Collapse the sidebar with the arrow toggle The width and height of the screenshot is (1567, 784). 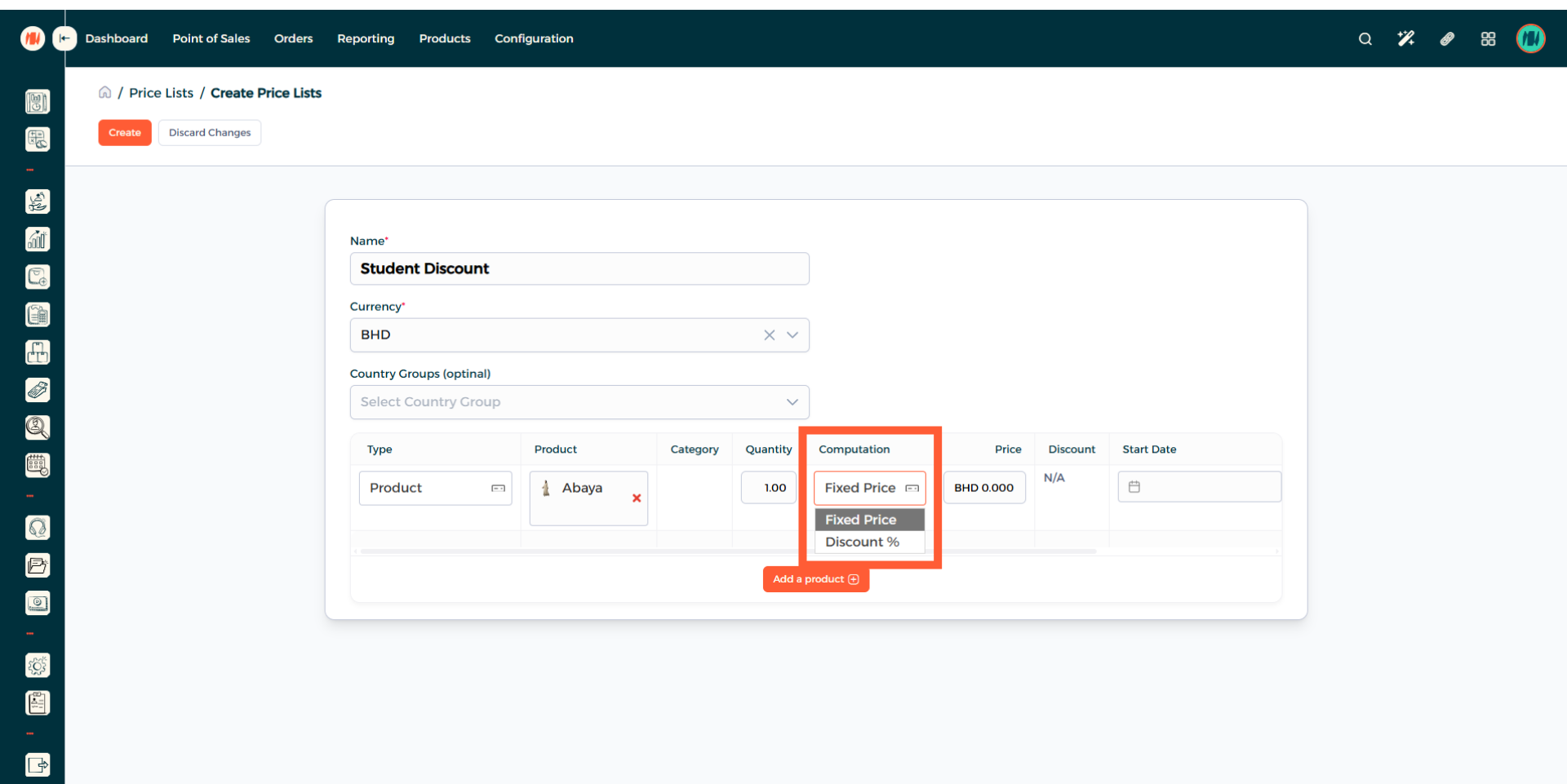[64, 38]
